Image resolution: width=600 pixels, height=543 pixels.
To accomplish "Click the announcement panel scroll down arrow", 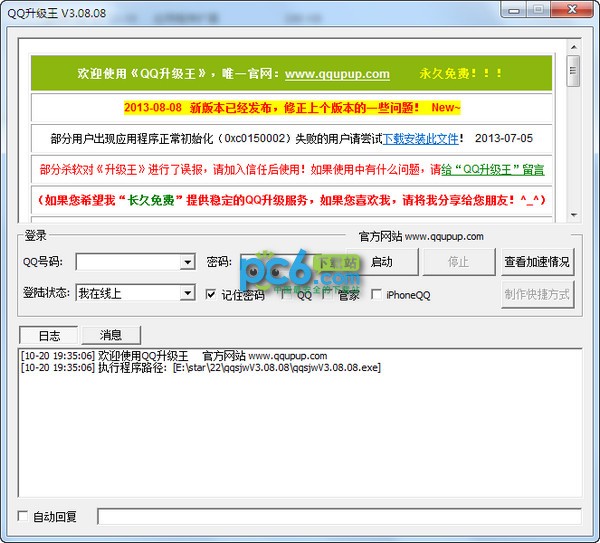I will coord(574,215).
